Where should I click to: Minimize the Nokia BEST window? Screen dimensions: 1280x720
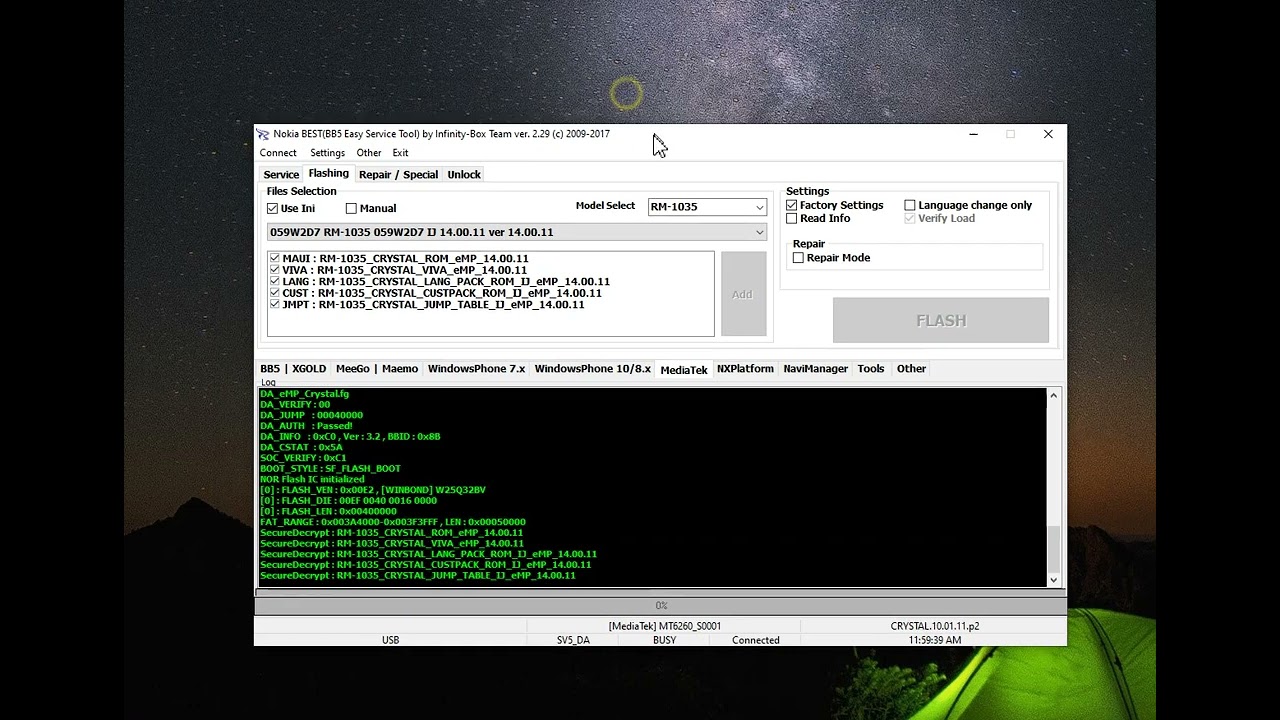973,134
